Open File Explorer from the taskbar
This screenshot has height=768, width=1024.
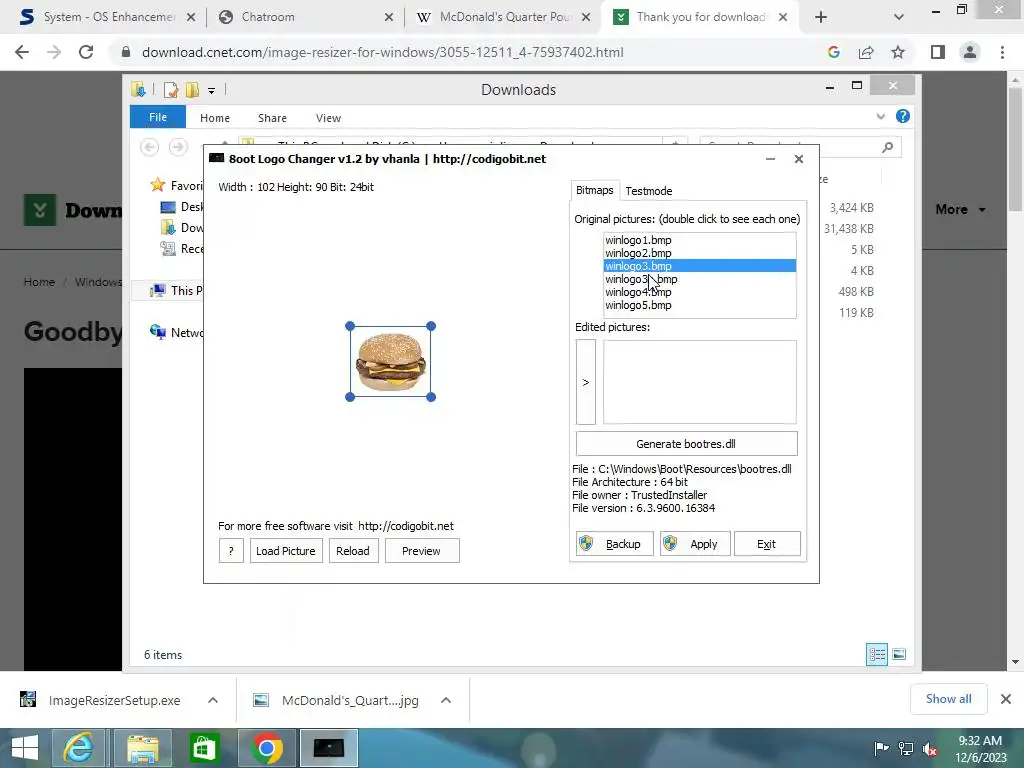(x=142, y=748)
